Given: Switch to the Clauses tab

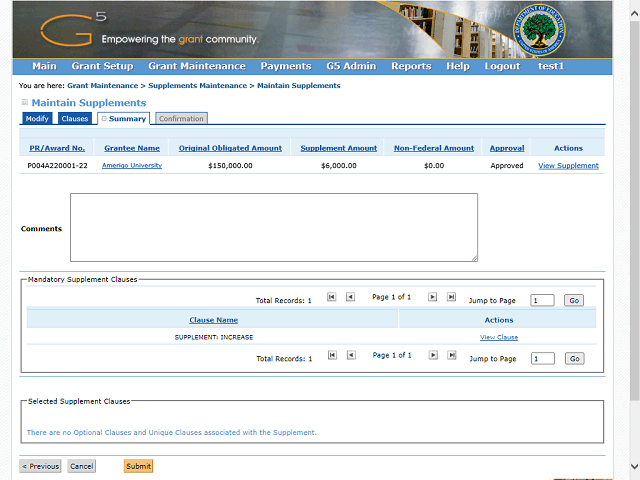Looking at the screenshot, I should tap(75, 118).
